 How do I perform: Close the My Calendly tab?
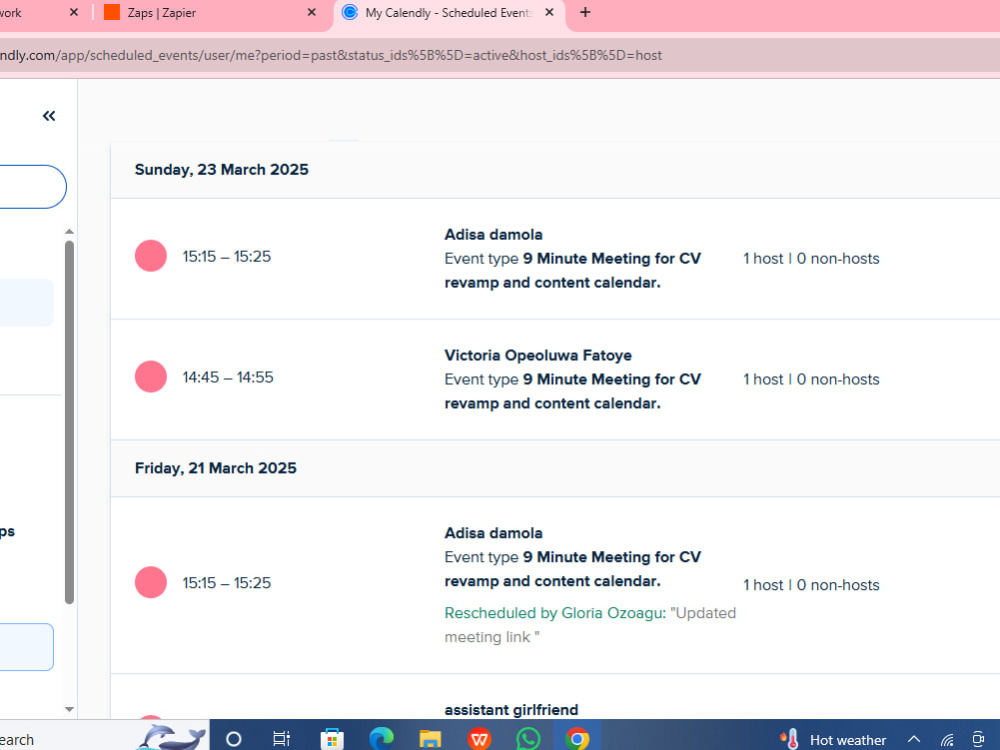(x=549, y=12)
